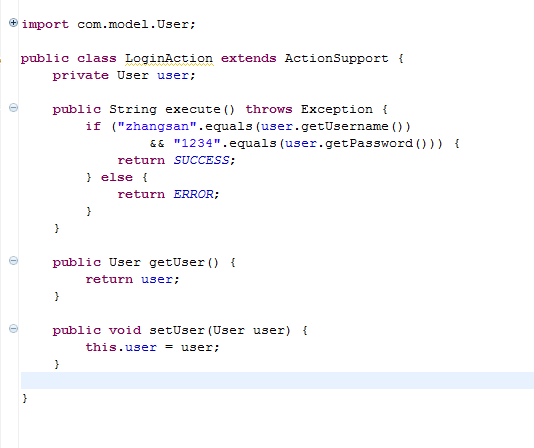Screen dimensions: 534x448
Task: Click the ActionSupport superclass name
Action: tap(336, 59)
